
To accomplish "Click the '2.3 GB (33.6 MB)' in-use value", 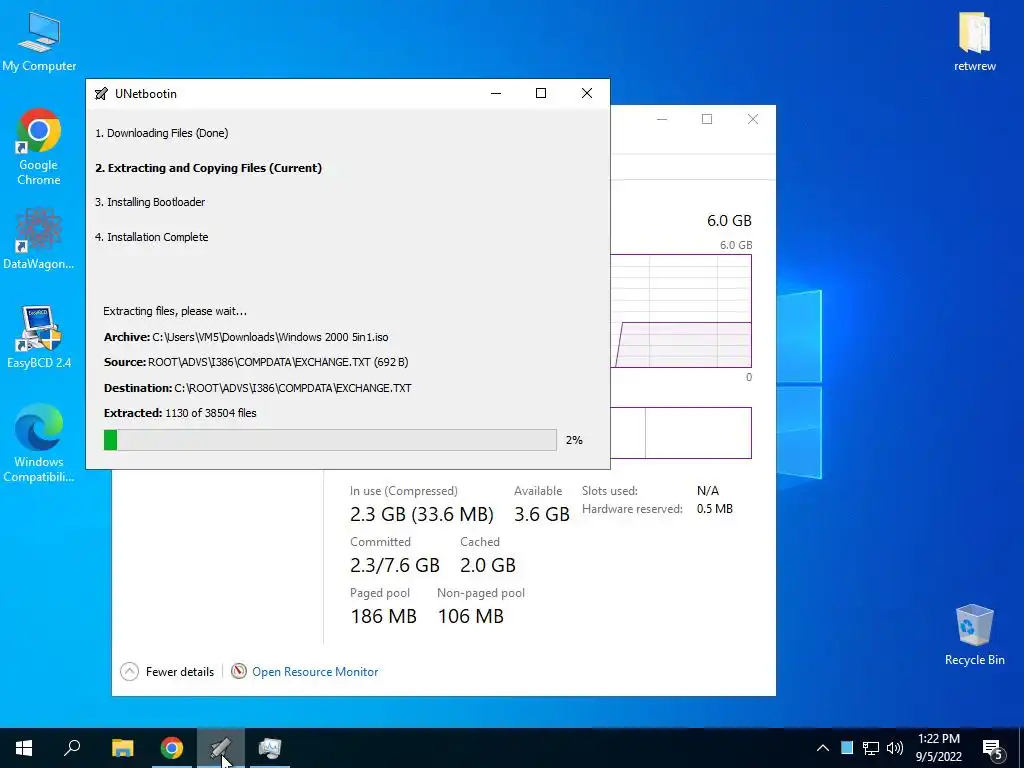I will (422, 515).
